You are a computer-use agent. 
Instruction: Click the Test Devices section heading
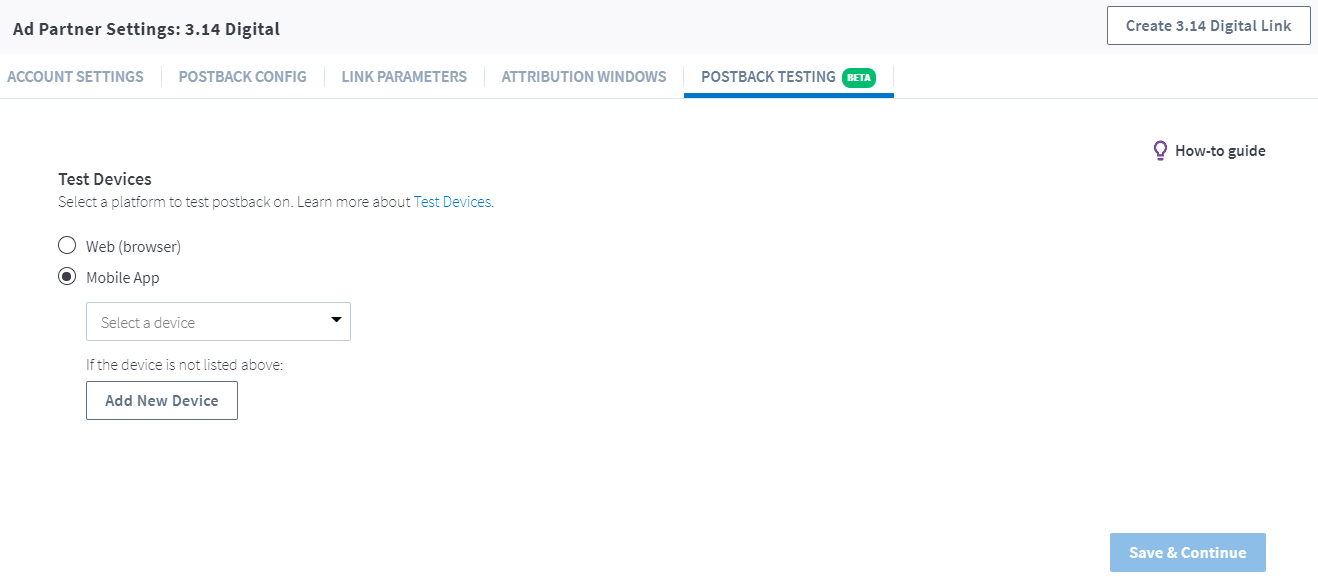[105, 179]
